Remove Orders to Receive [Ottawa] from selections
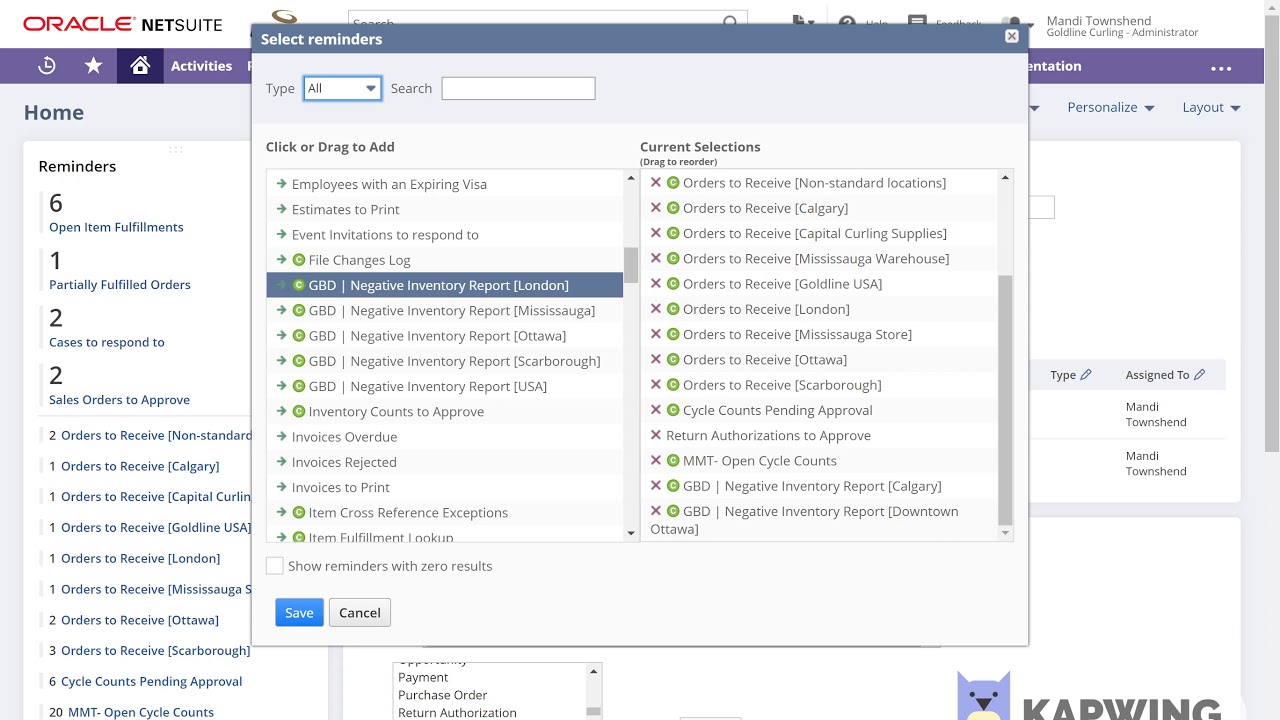The width and height of the screenshot is (1280, 720). click(x=656, y=359)
